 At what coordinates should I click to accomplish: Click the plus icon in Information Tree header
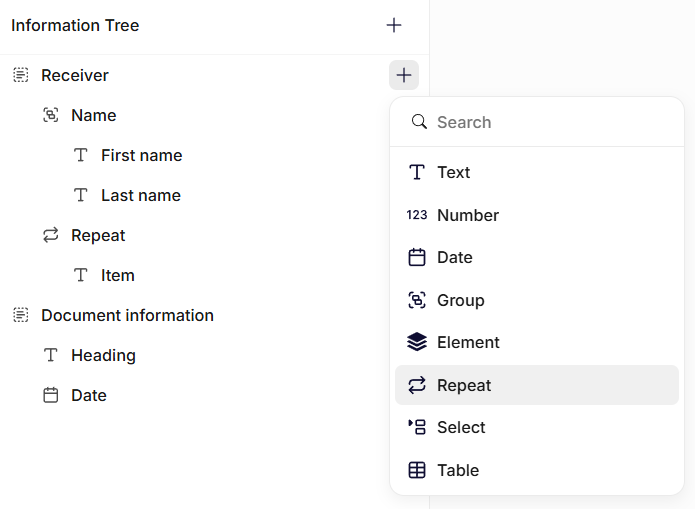(x=394, y=25)
